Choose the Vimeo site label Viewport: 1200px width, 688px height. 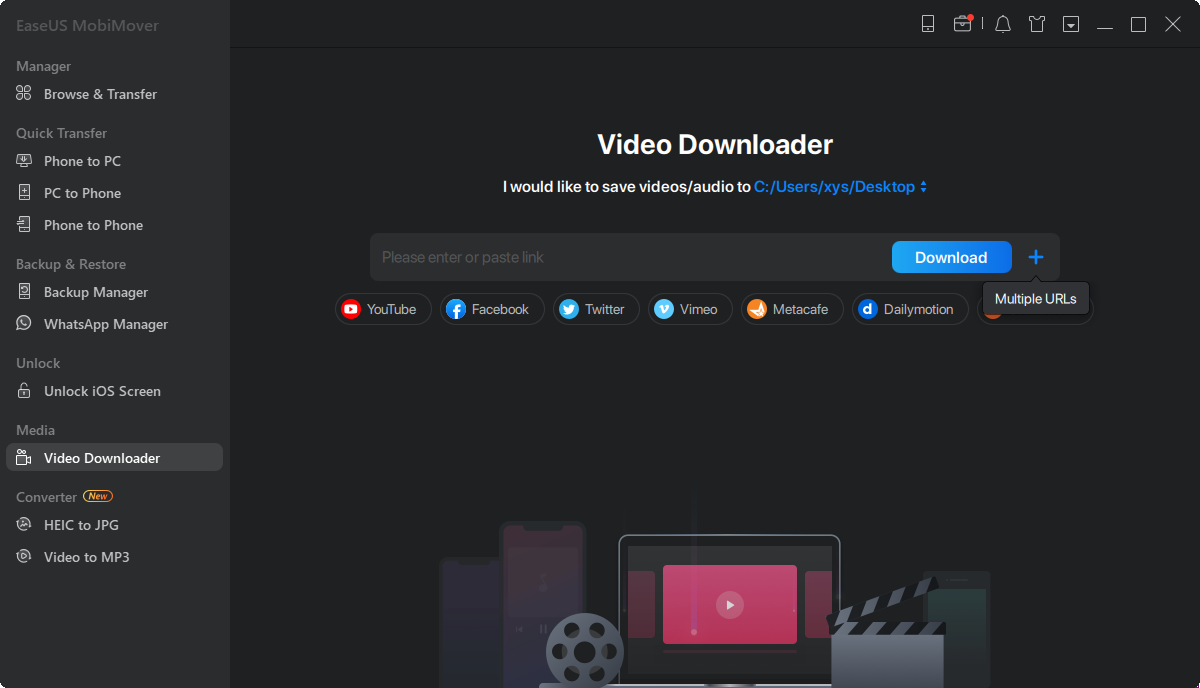(698, 309)
